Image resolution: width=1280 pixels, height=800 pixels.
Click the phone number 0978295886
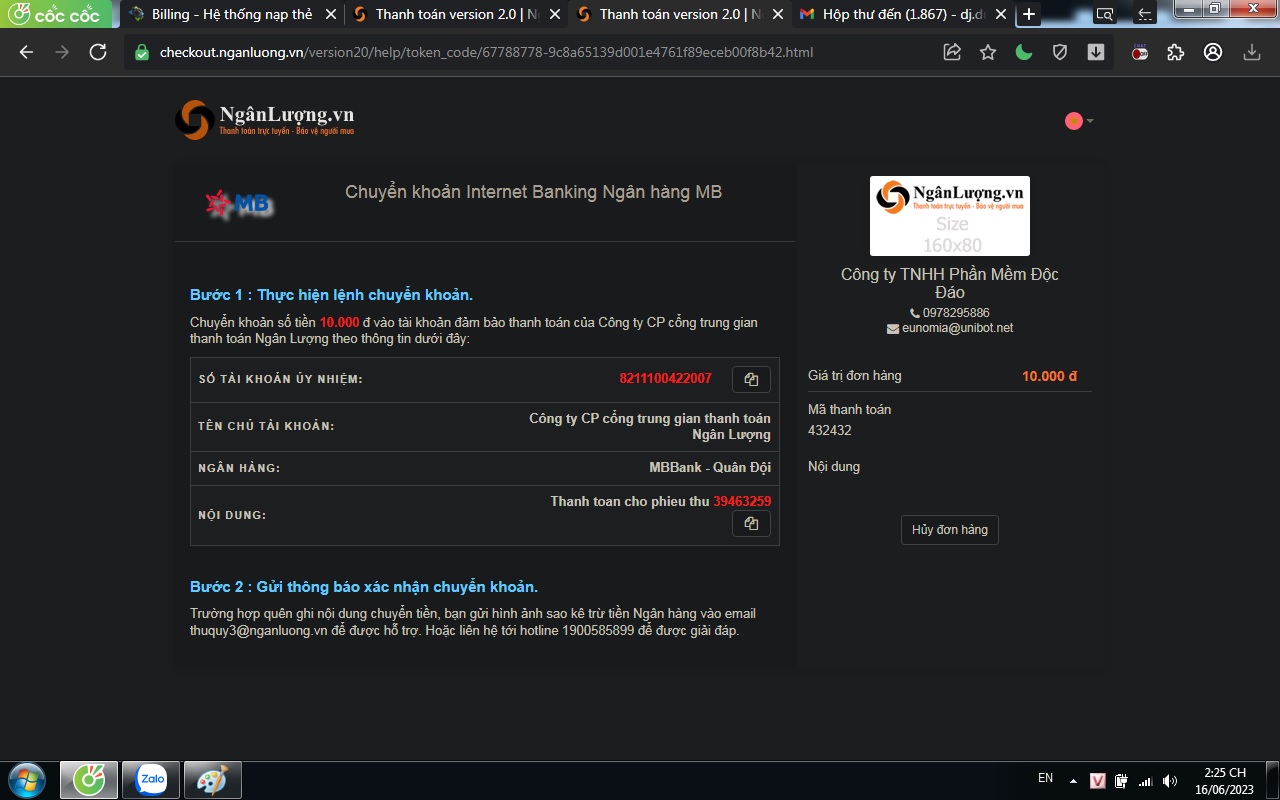[956, 313]
